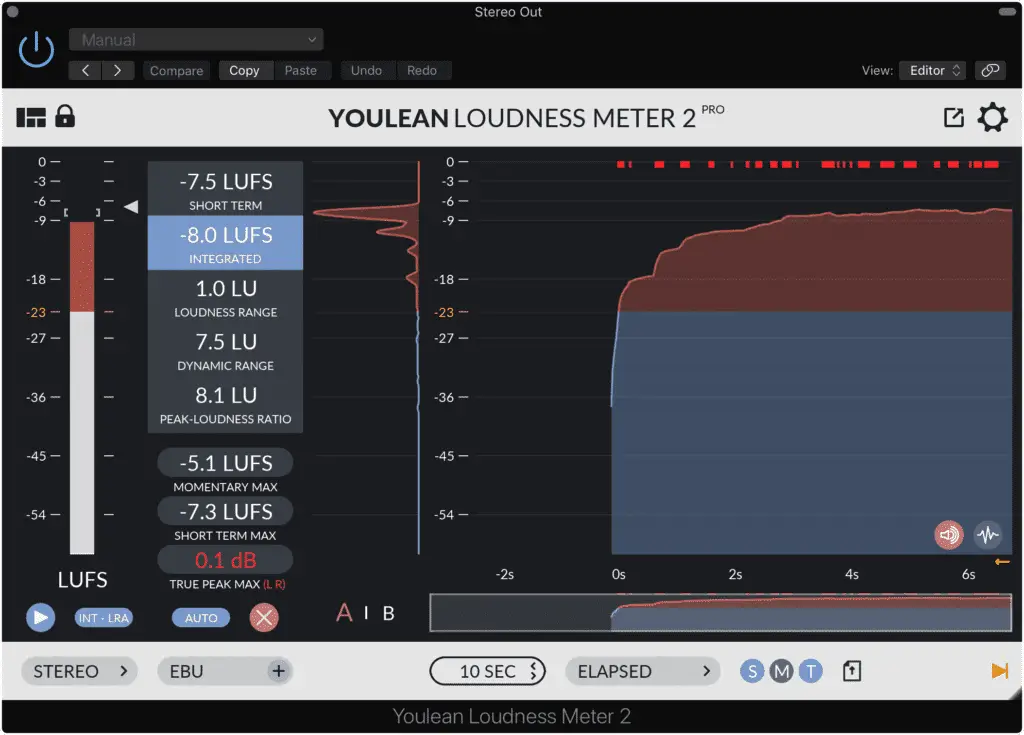
Task: Select the Short Term LUFS readout
Action: click(x=225, y=189)
